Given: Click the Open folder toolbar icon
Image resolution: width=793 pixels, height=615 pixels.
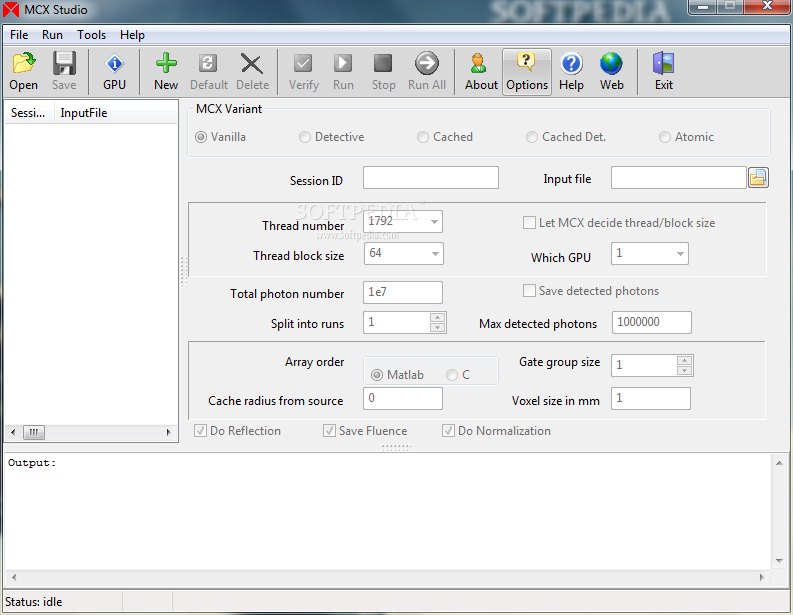Looking at the screenshot, I should coord(23,71).
